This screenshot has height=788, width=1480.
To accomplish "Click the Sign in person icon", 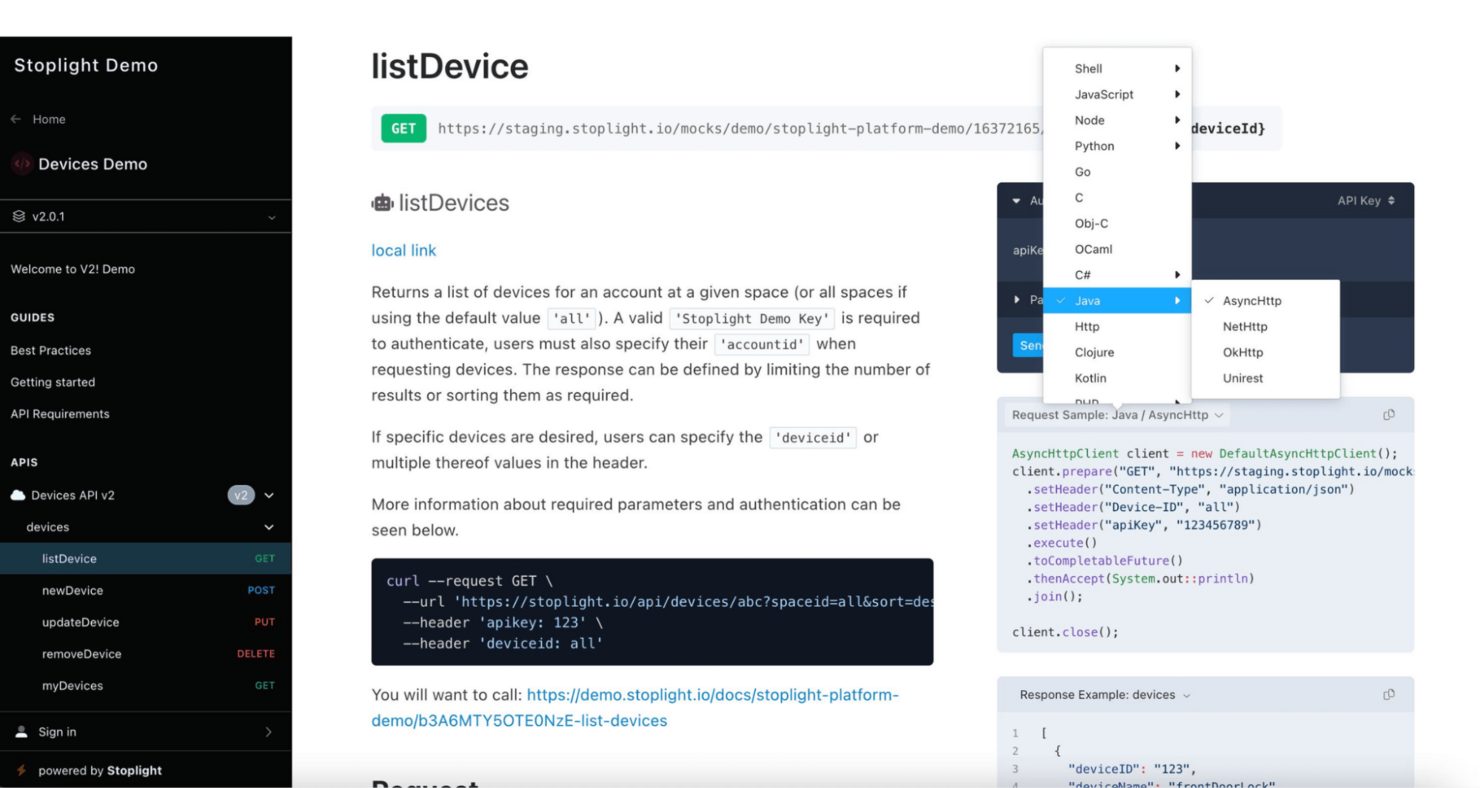I will click(x=21, y=732).
